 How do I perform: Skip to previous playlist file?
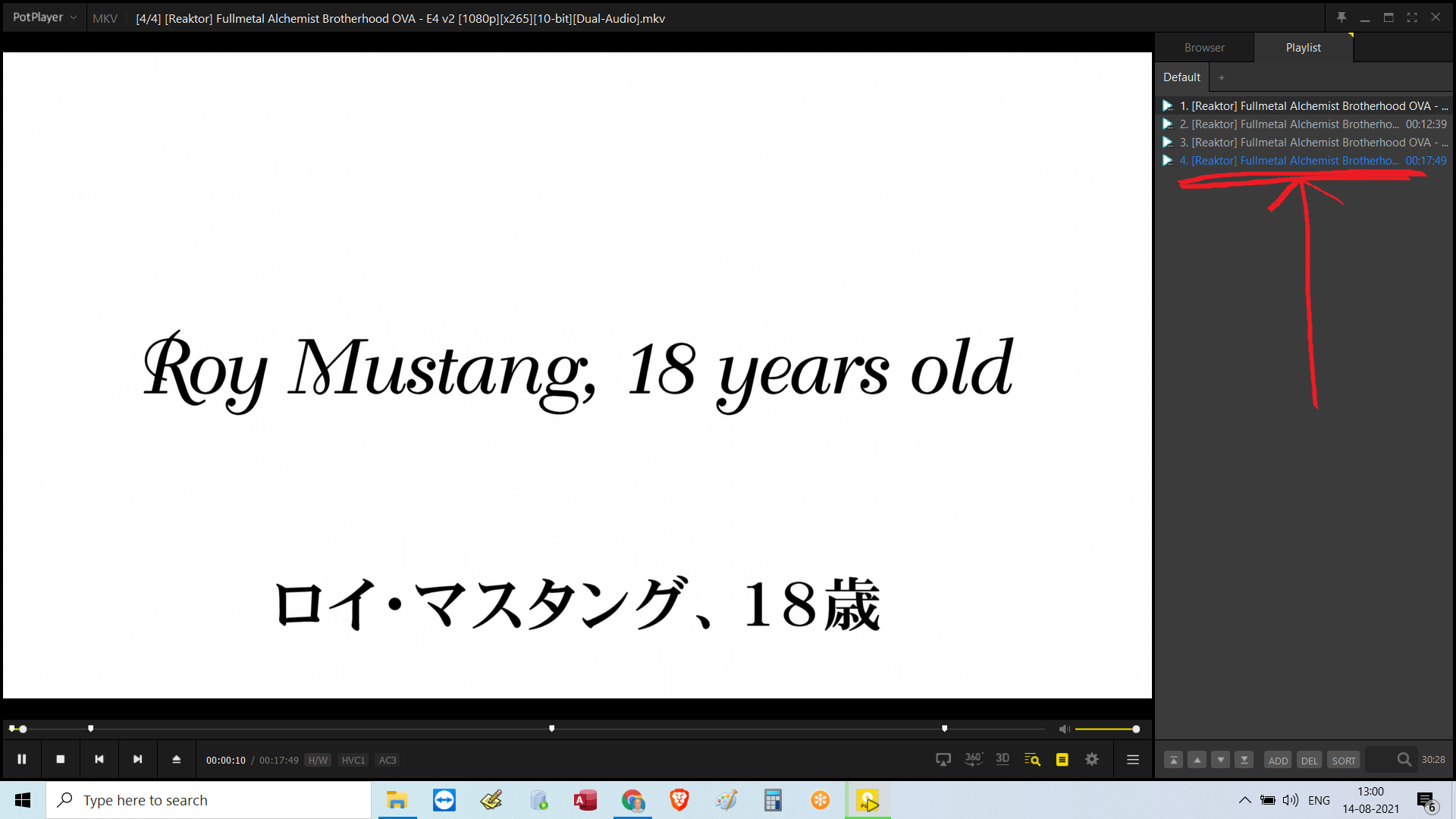pyautogui.click(x=99, y=759)
